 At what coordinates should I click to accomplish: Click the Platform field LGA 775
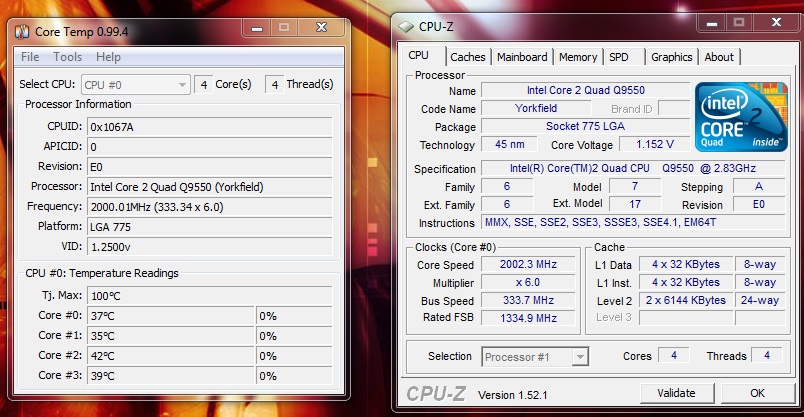210,227
